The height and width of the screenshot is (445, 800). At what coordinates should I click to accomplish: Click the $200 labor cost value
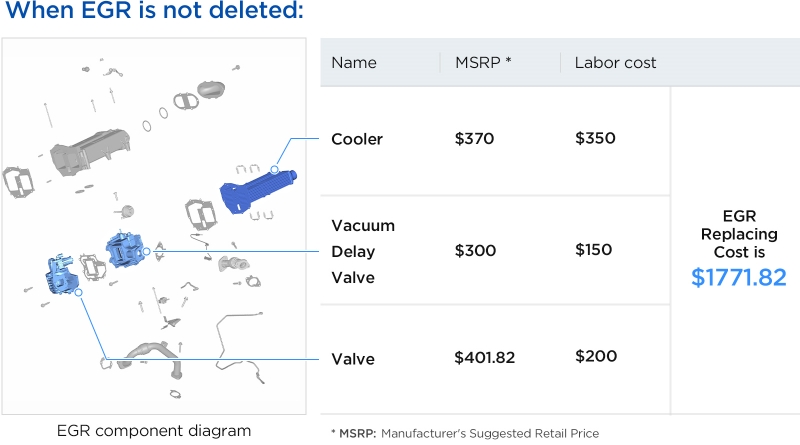[x=596, y=356]
